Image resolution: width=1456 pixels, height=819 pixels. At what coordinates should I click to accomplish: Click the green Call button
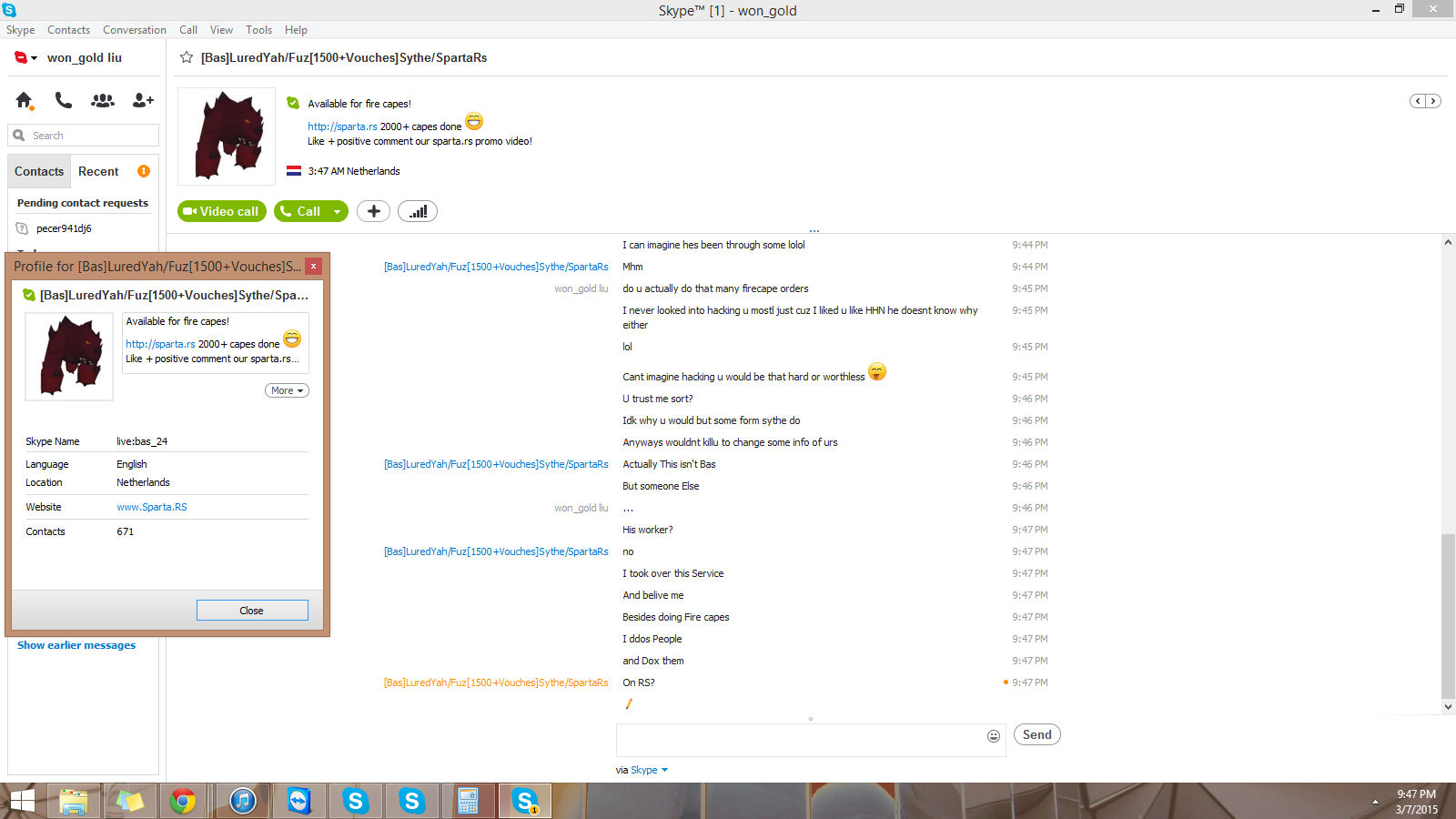[300, 211]
